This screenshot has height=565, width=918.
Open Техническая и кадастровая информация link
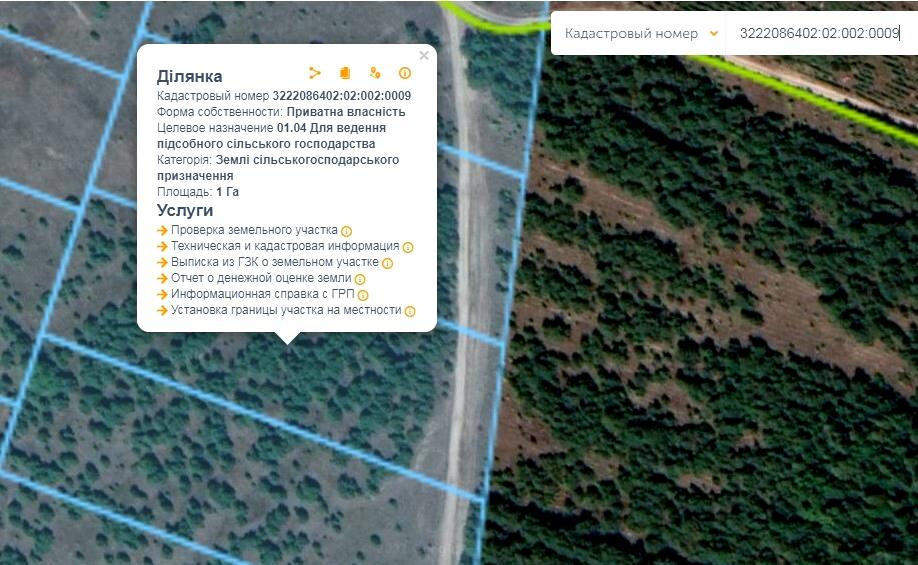click(x=285, y=246)
